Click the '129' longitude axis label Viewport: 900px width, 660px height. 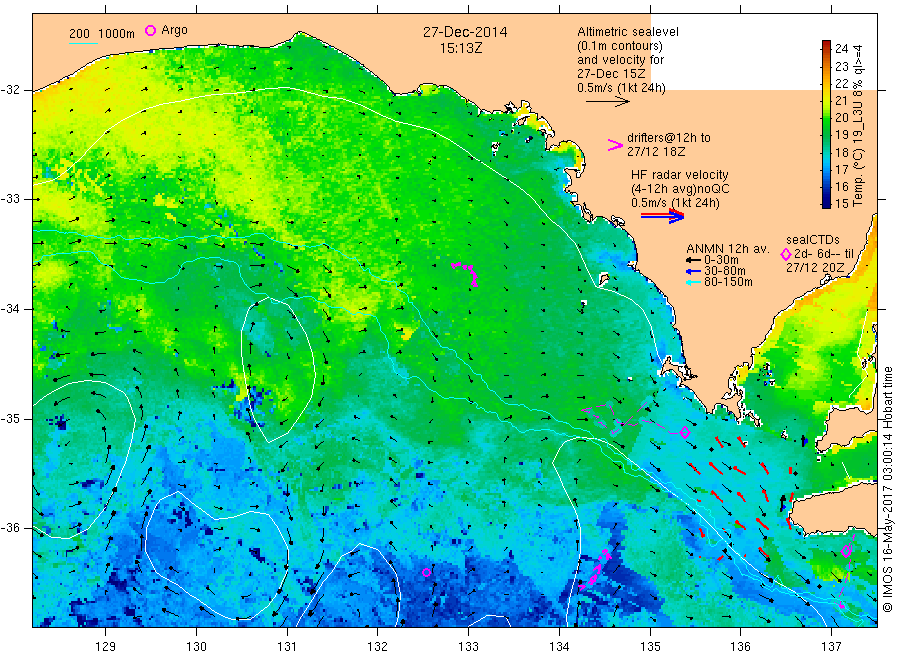click(x=106, y=647)
